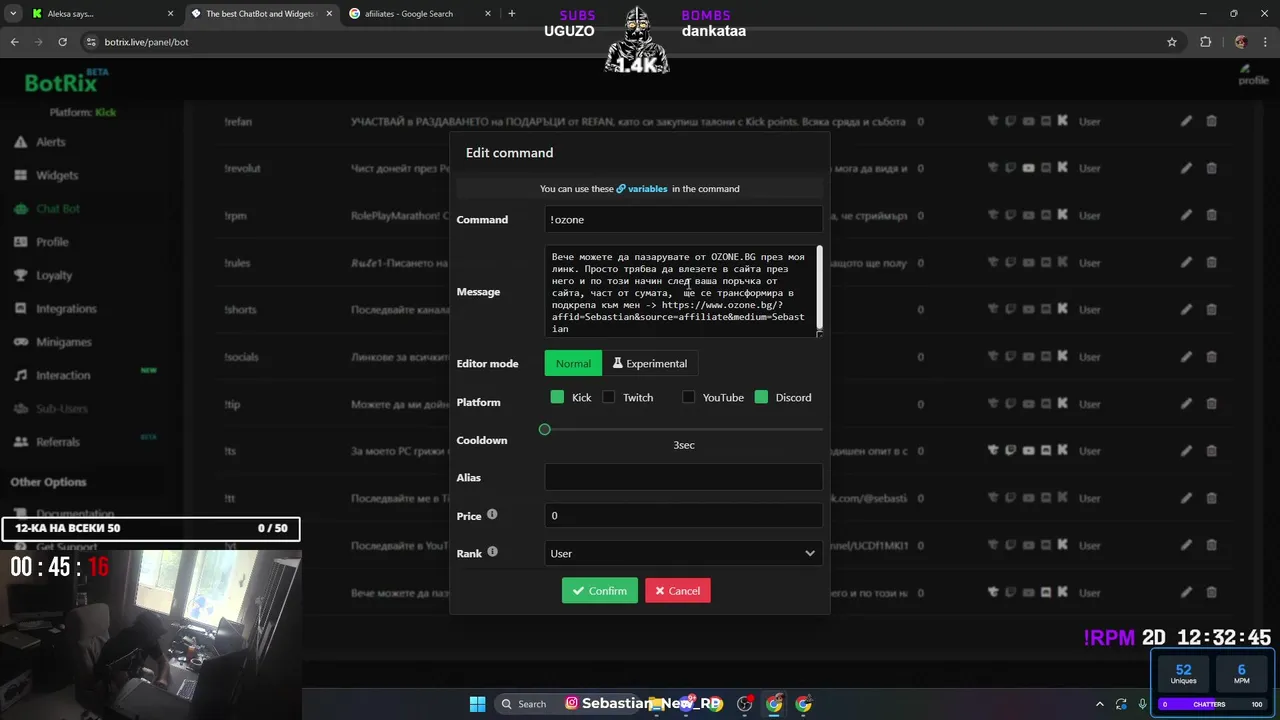
Task: Delete the !rules command via trash icon
Action: pyautogui.click(x=1211, y=262)
